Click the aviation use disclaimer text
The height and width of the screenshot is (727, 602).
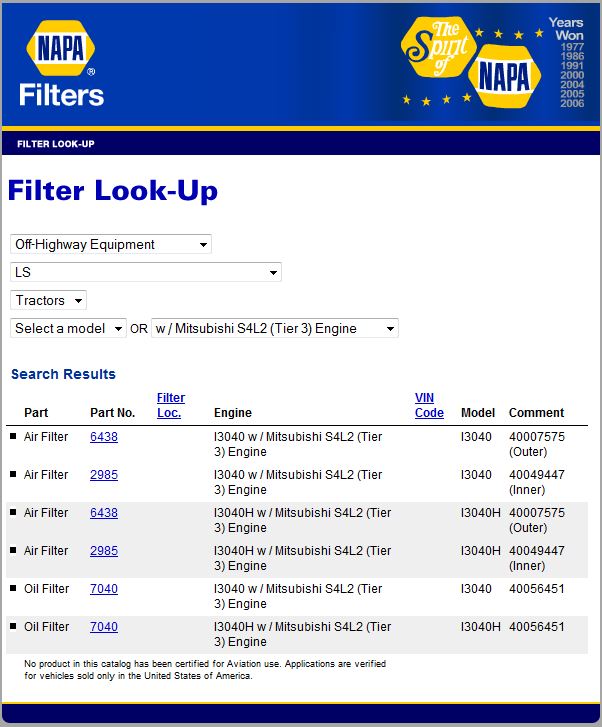click(205, 670)
